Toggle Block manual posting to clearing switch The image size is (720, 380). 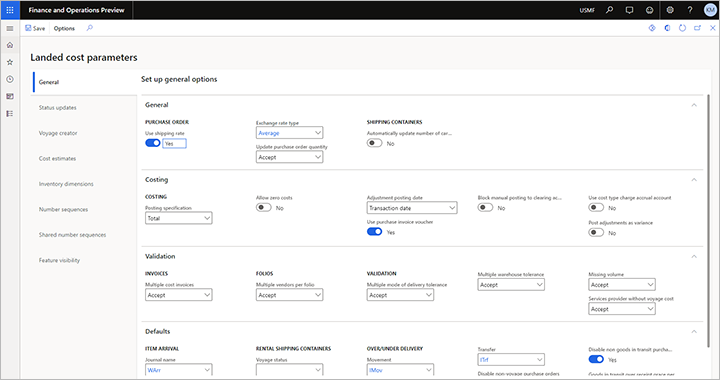485,207
